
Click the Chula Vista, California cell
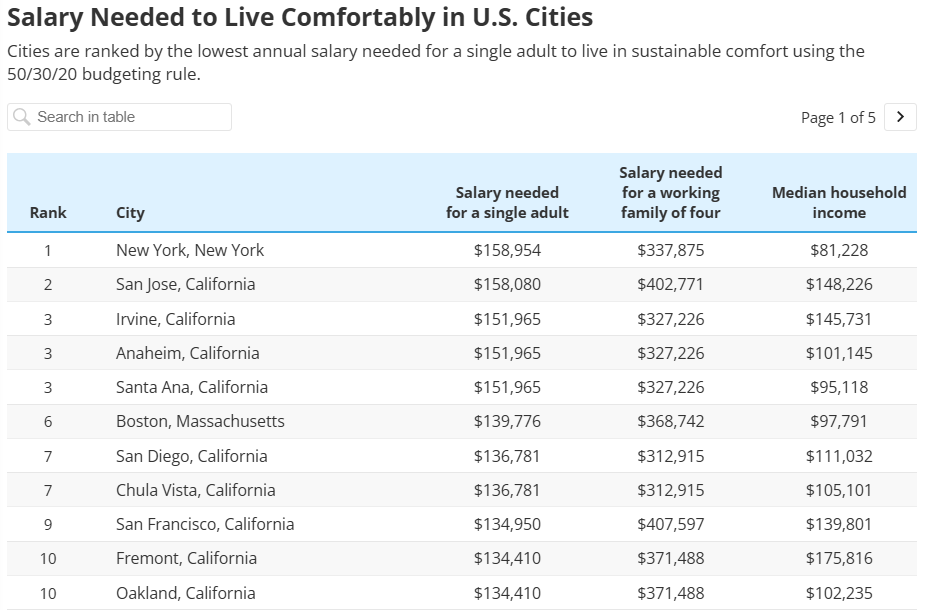(195, 490)
